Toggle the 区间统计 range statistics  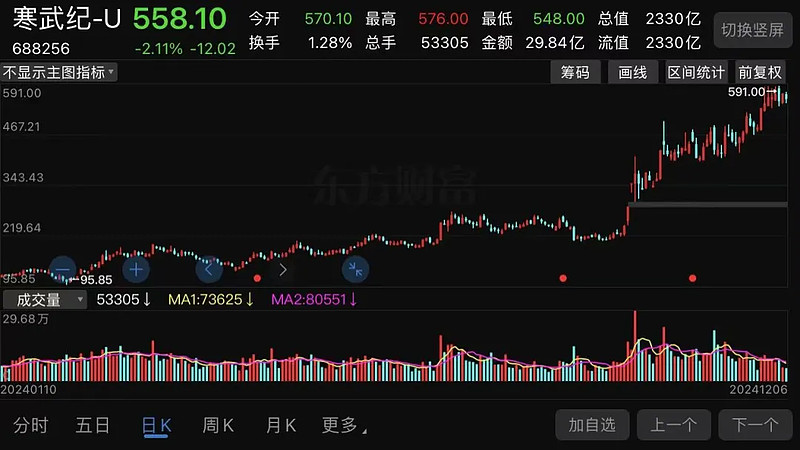pyautogui.click(x=696, y=72)
